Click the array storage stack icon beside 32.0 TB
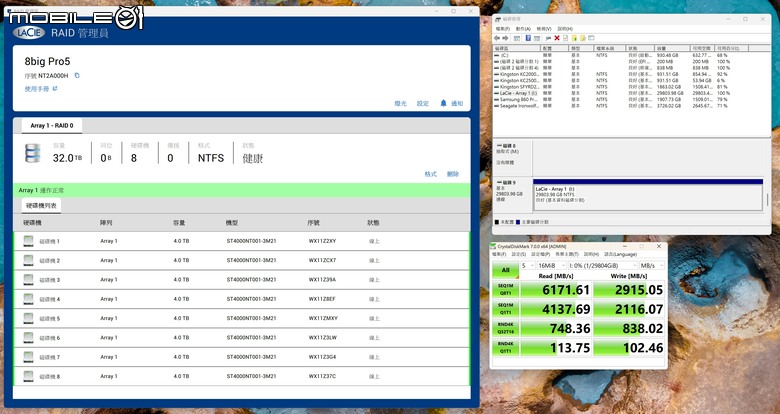This screenshot has height=414, width=780. pos(32,153)
